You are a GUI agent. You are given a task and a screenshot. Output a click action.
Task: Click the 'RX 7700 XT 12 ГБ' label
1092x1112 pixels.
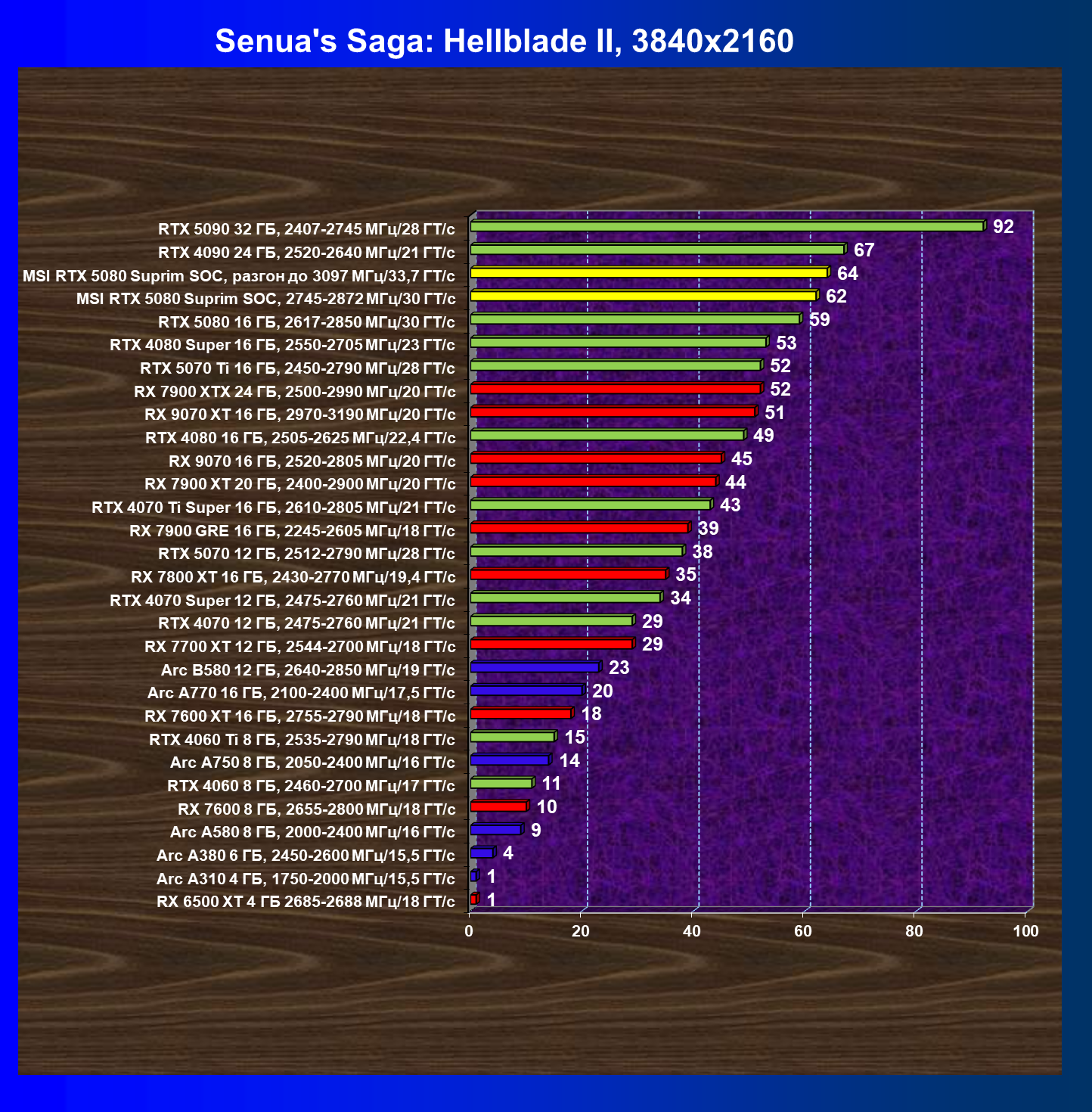pyautogui.click(x=299, y=647)
